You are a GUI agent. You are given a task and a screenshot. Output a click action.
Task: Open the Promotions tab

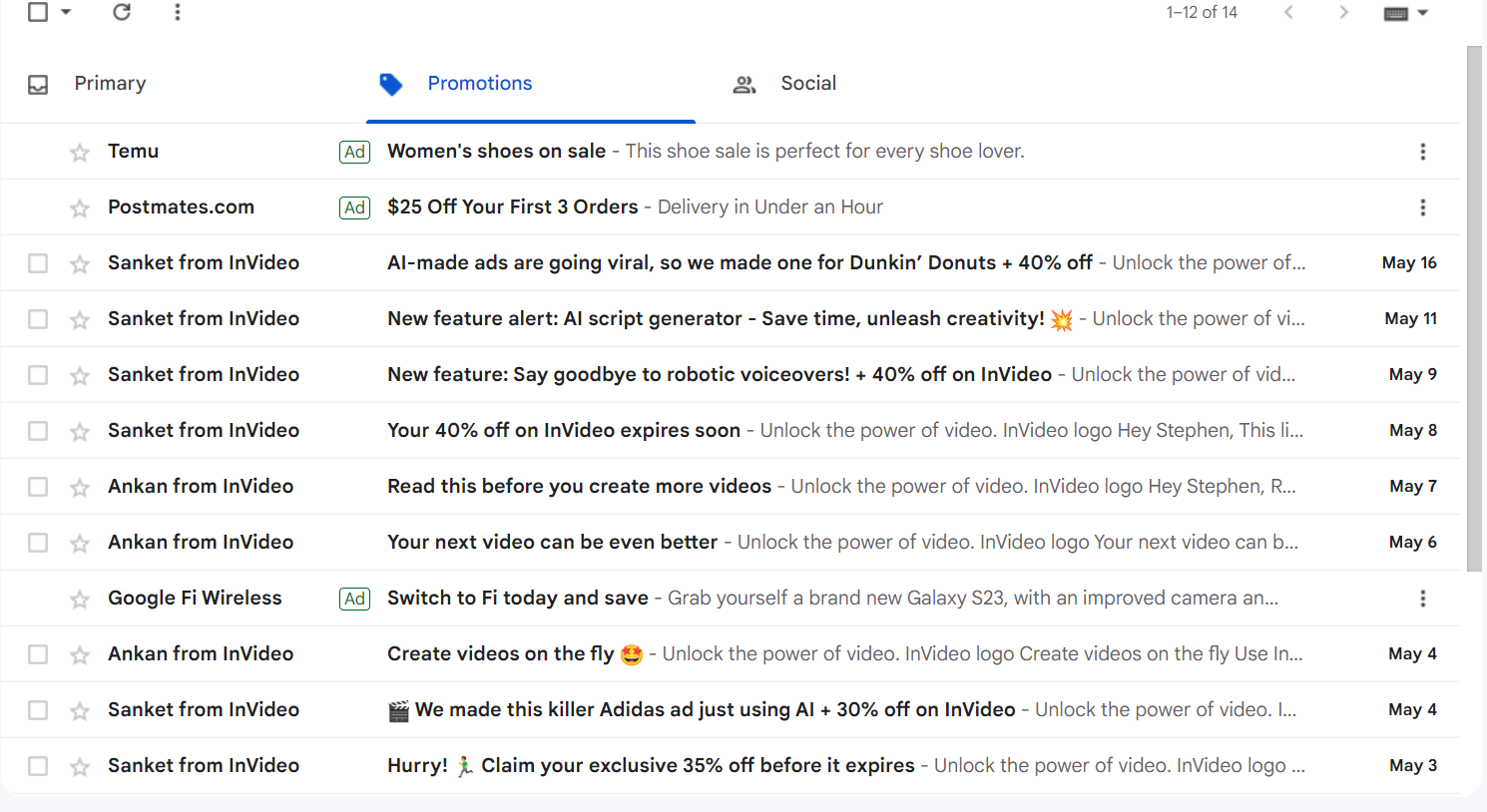pyautogui.click(x=480, y=84)
